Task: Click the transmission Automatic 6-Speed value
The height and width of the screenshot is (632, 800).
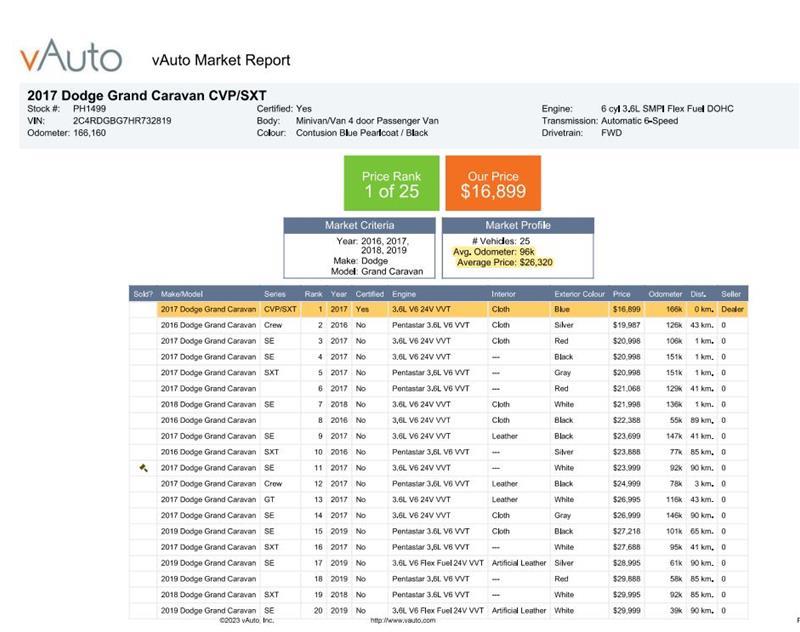Action: (x=639, y=121)
